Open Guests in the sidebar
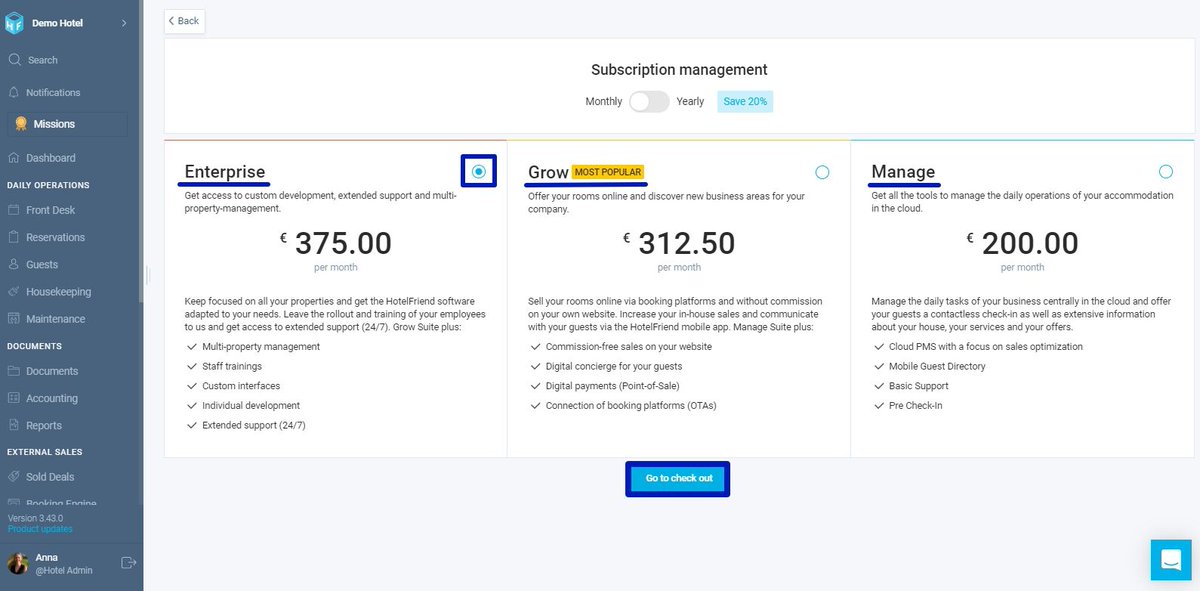The image size is (1200, 591). (x=42, y=264)
